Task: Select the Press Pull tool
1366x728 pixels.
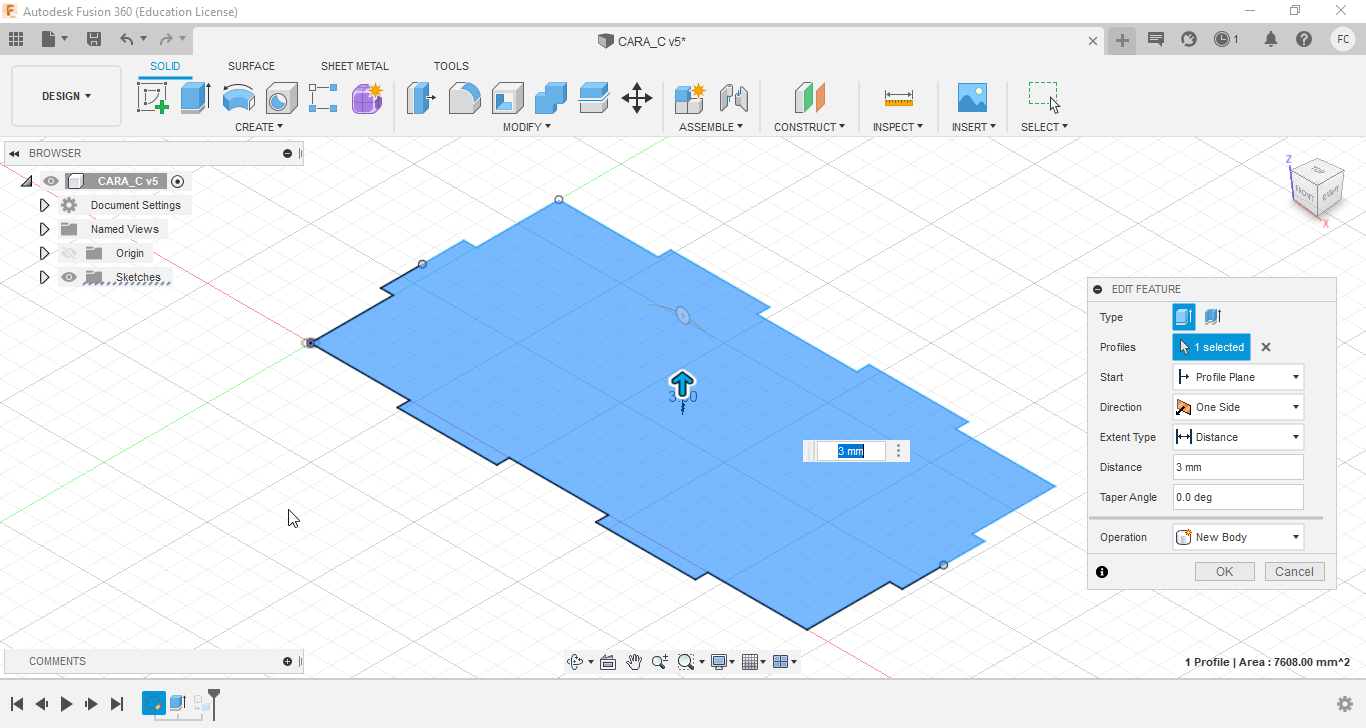Action: (421, 97)
